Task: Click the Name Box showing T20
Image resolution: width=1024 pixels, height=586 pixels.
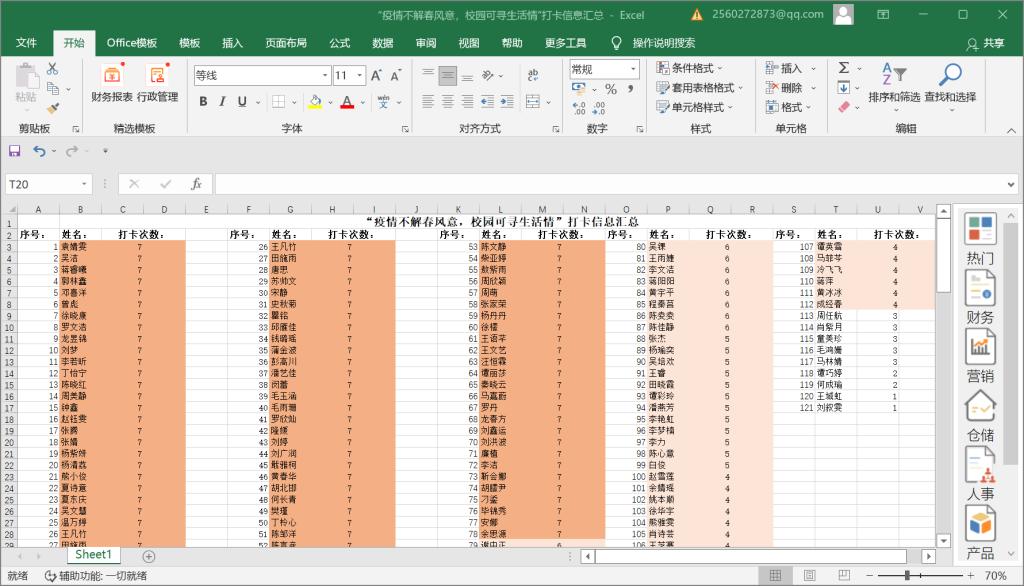Action: (x=48, y=184)
